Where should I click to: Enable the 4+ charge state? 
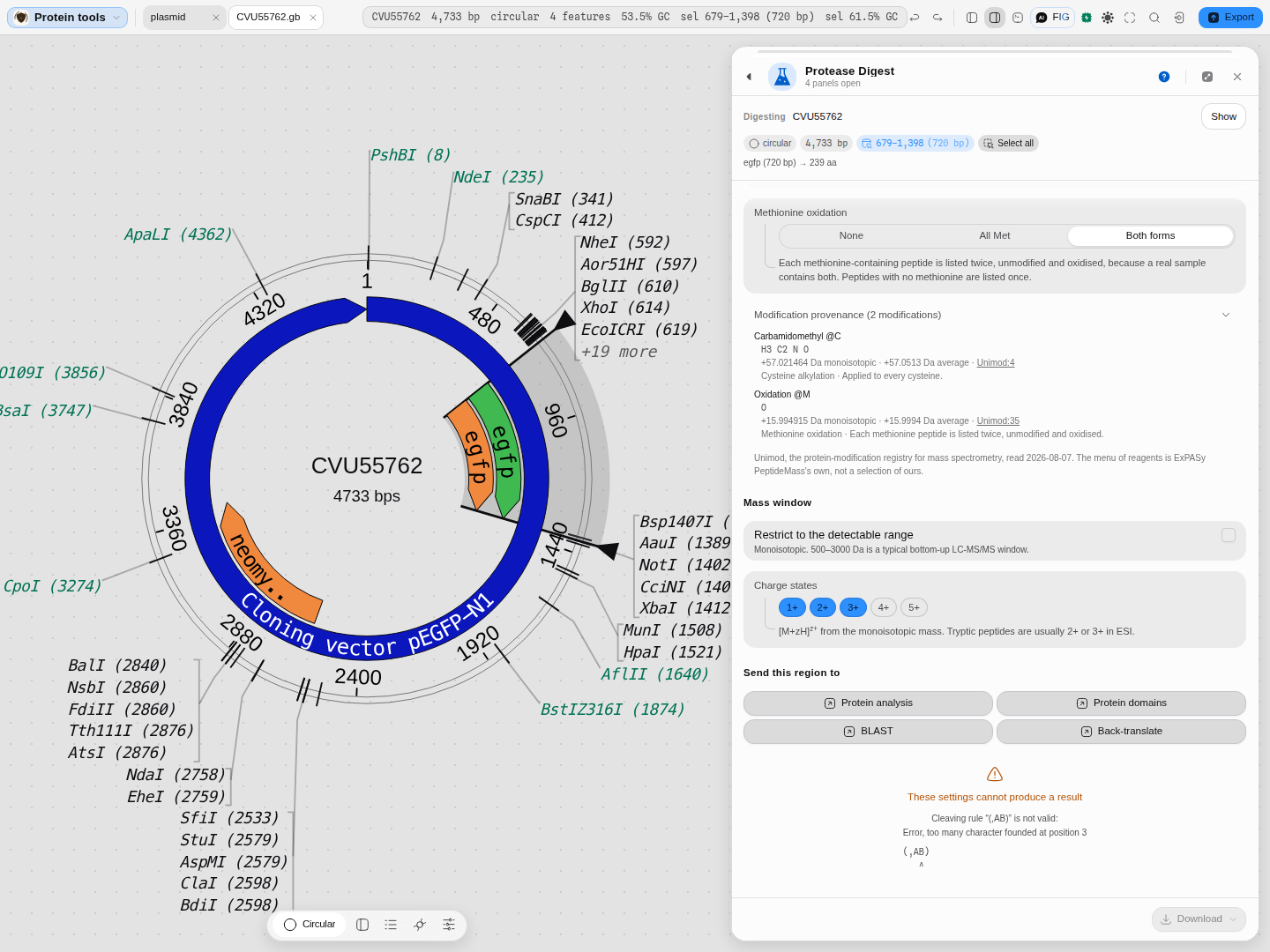tap(884, 607)
